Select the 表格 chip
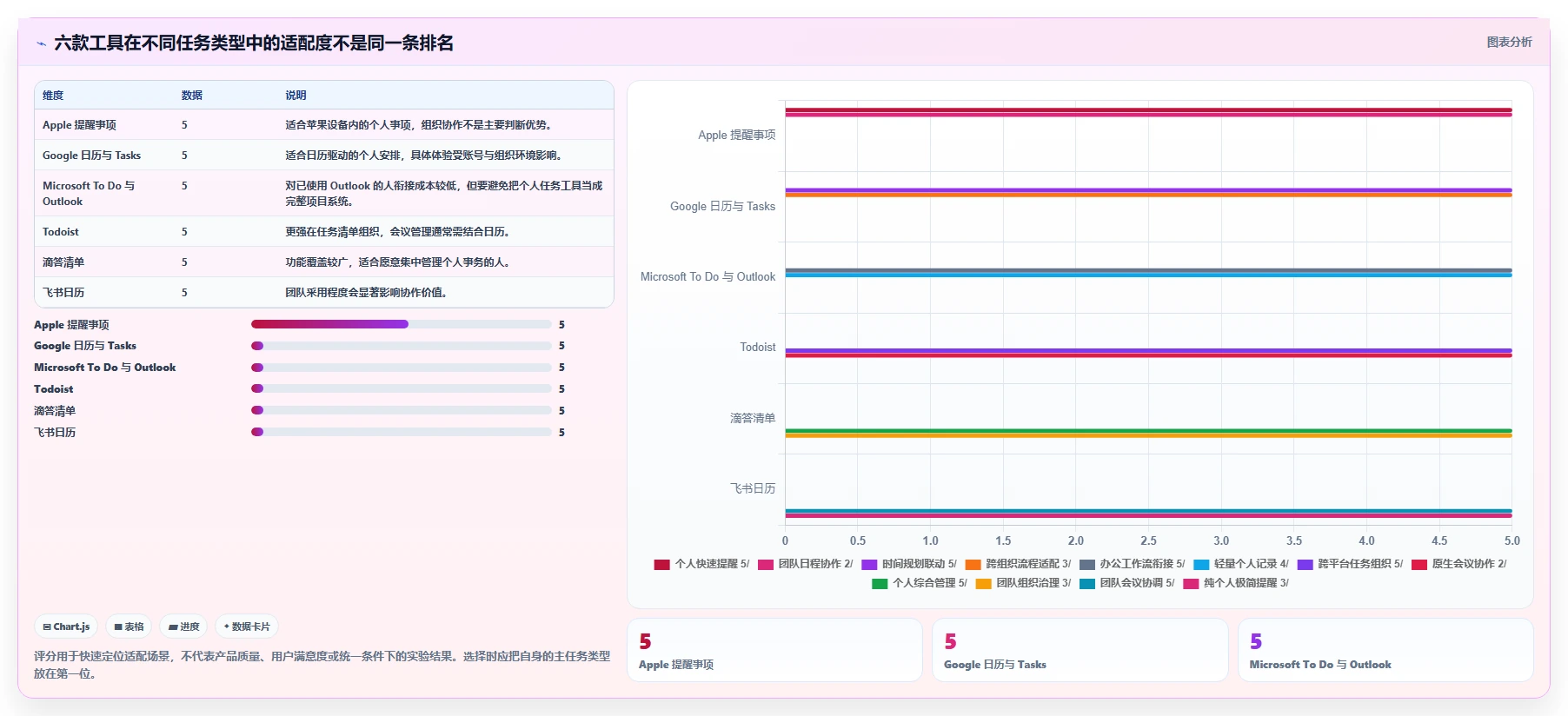1568x716 pixels. (129, 626)
